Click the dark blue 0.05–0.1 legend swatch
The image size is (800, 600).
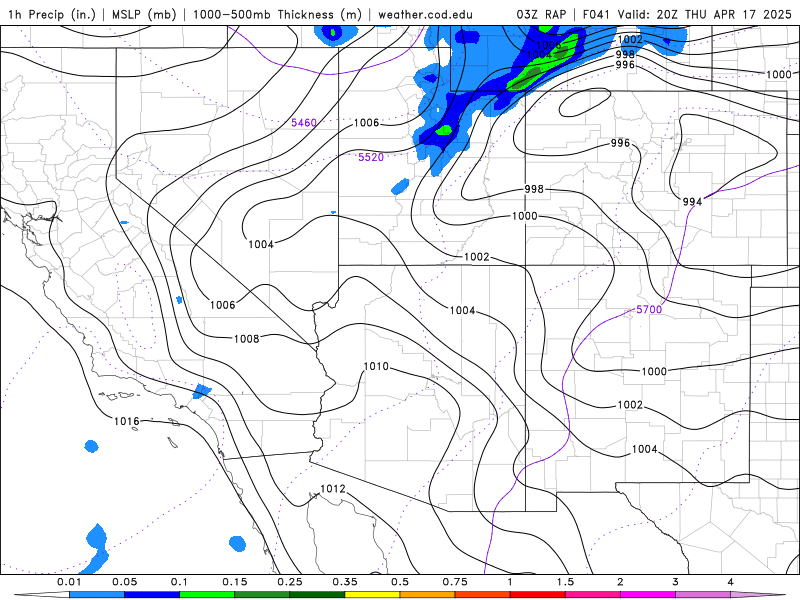point(152,595)
